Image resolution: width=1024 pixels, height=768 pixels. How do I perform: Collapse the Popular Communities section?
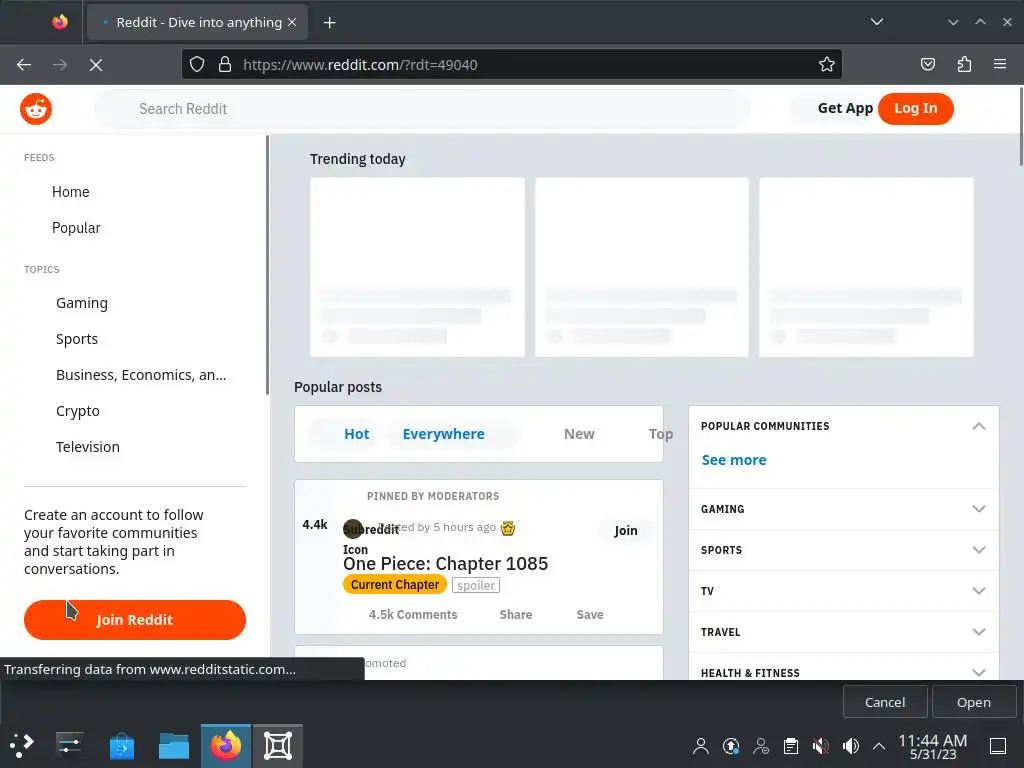[x=978, y=426]
